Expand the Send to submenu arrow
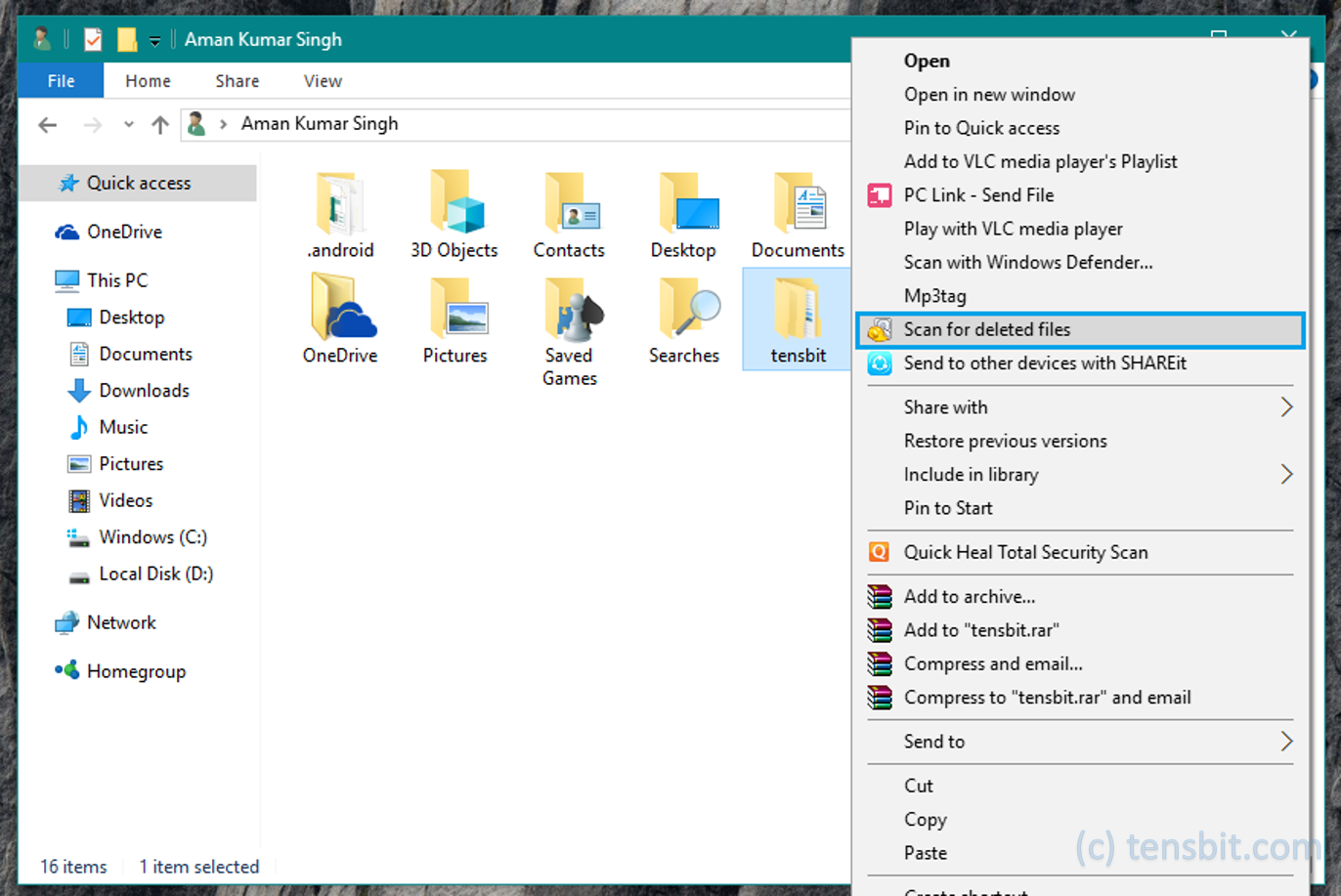This screenshot has height=896, width=1341. coord(1286,742)
